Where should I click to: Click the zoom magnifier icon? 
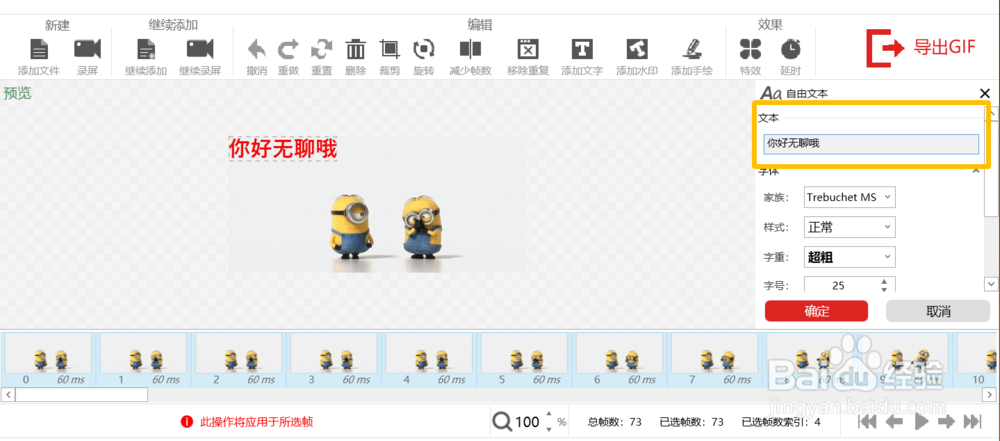(x=502, y=421)
